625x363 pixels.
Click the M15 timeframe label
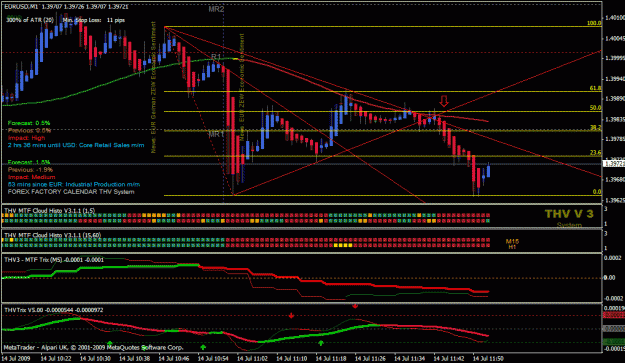512,241
